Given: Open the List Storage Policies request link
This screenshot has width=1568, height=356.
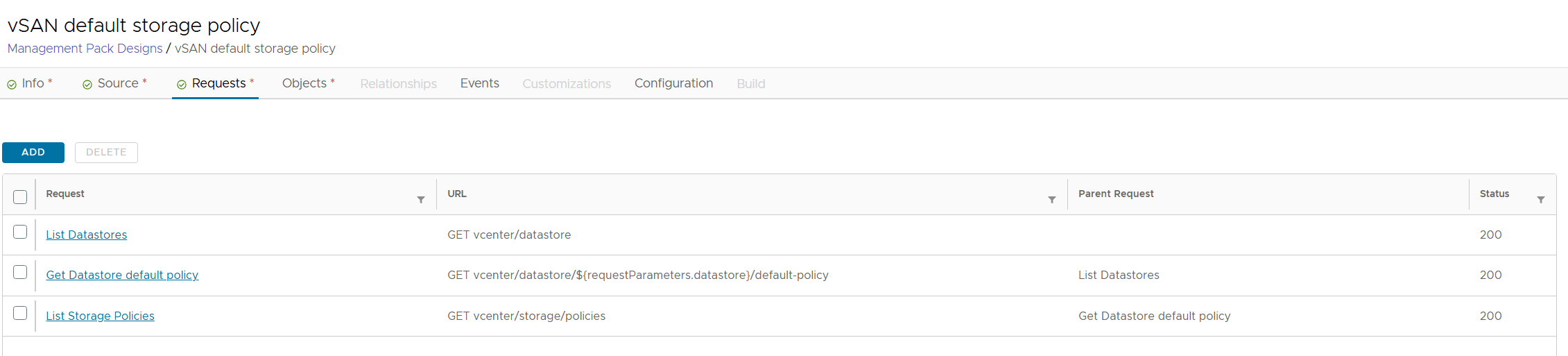Looking at the screenshot, I should [x=100, y=316].
